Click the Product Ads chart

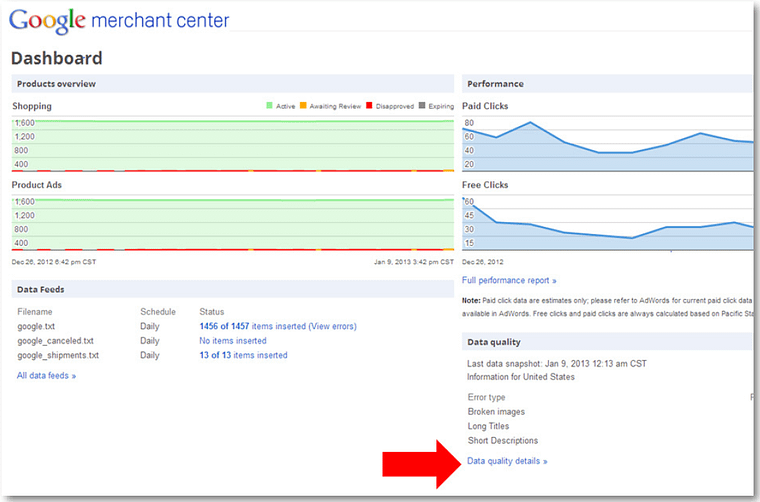(x=233, y=223)
